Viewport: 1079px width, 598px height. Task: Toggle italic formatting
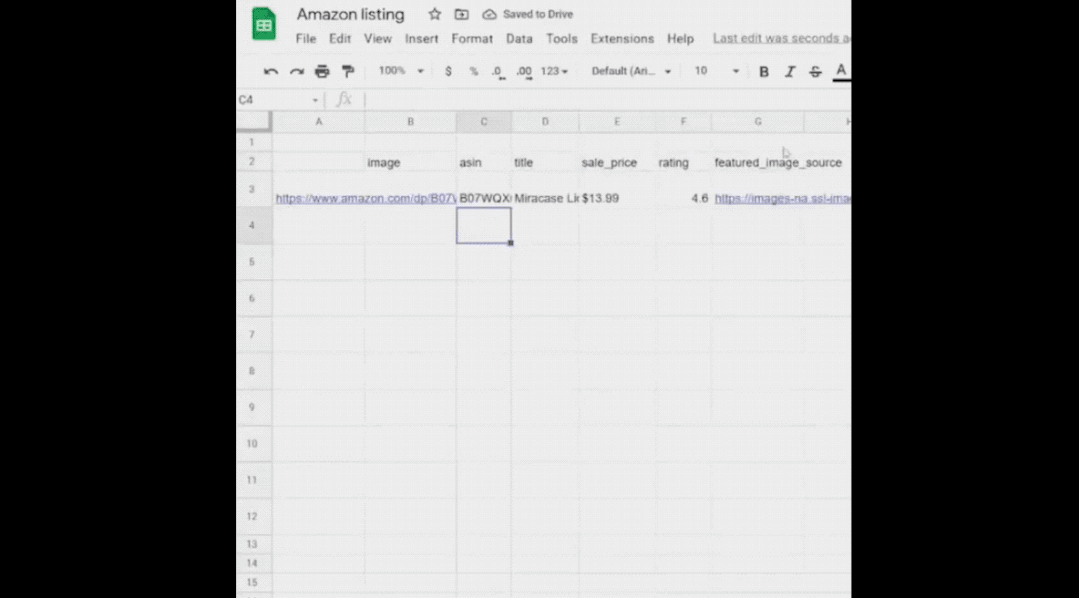(790, 72)
